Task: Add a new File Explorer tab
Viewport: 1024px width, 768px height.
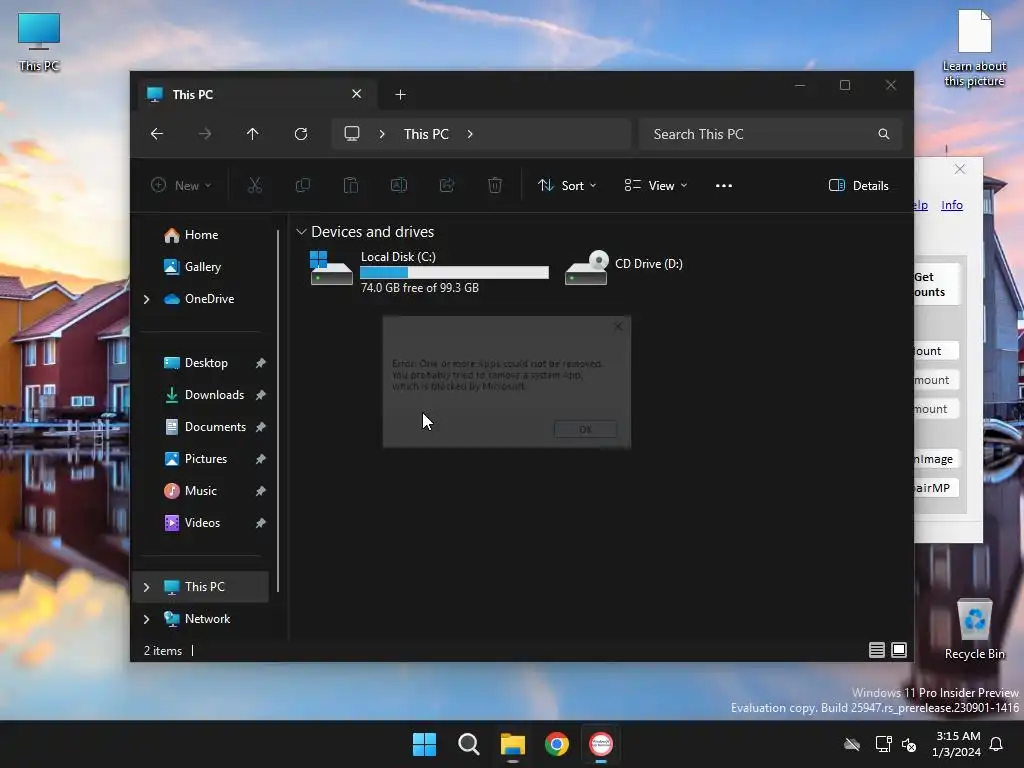Action: 400,95
